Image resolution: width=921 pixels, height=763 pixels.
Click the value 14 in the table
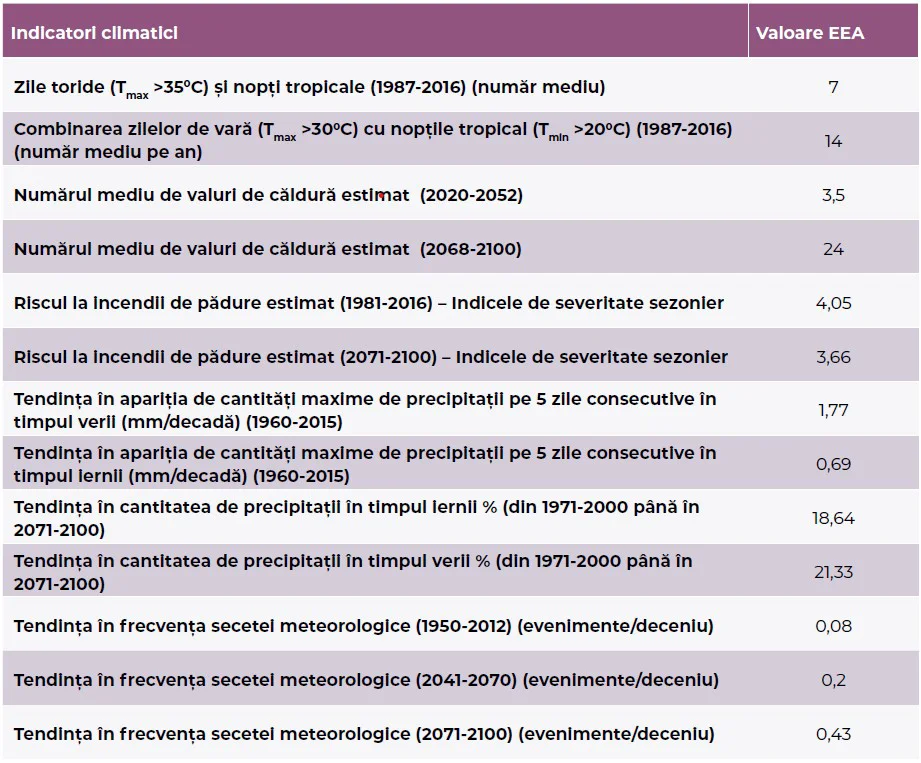[x=833, y=141]
